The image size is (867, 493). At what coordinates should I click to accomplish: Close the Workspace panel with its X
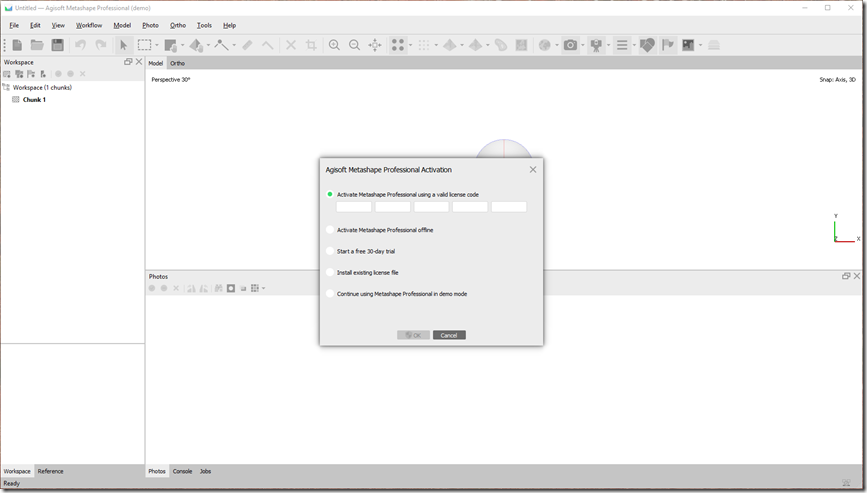[139, 62]
